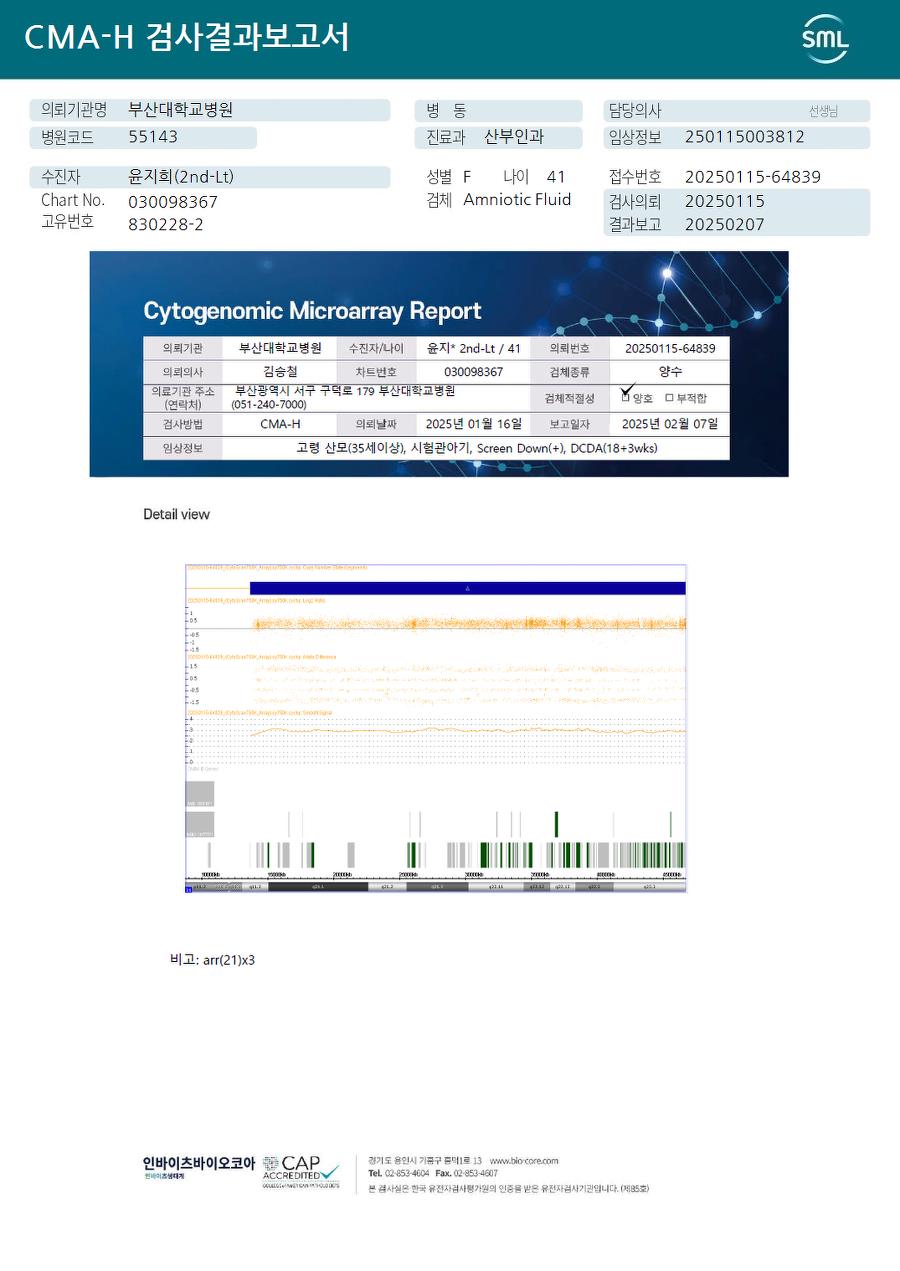The image size is (900, 1271).
Task: Click the Chart No. value 030098367 at top
Action: pos(173,202)
